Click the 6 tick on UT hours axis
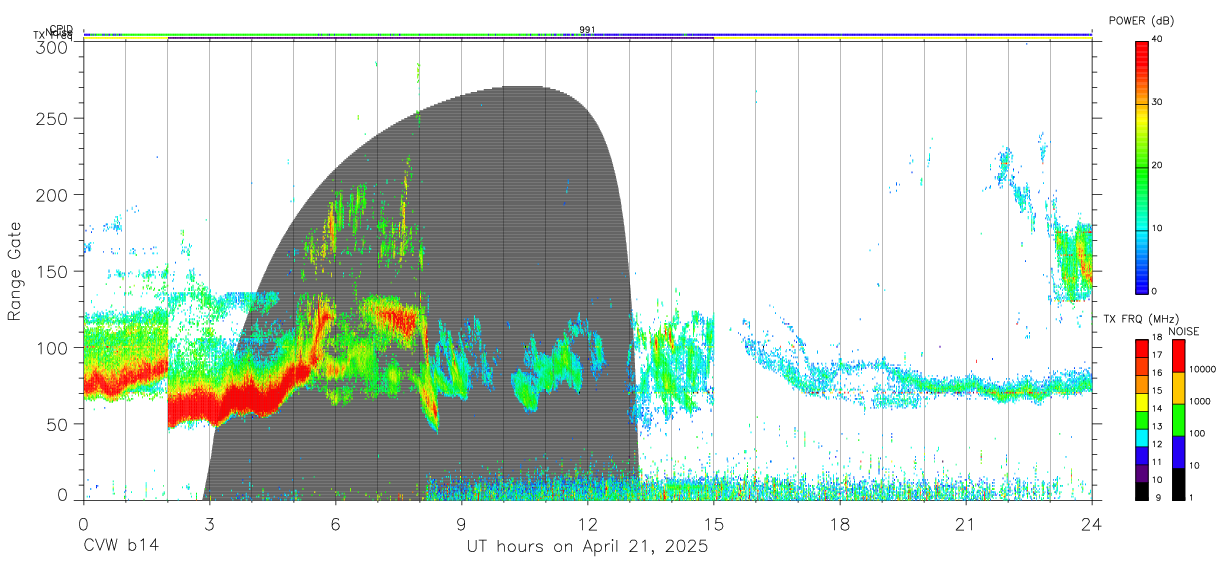Image resolution: width=1228 pixels, height=567 pixels. pos(336,524)
